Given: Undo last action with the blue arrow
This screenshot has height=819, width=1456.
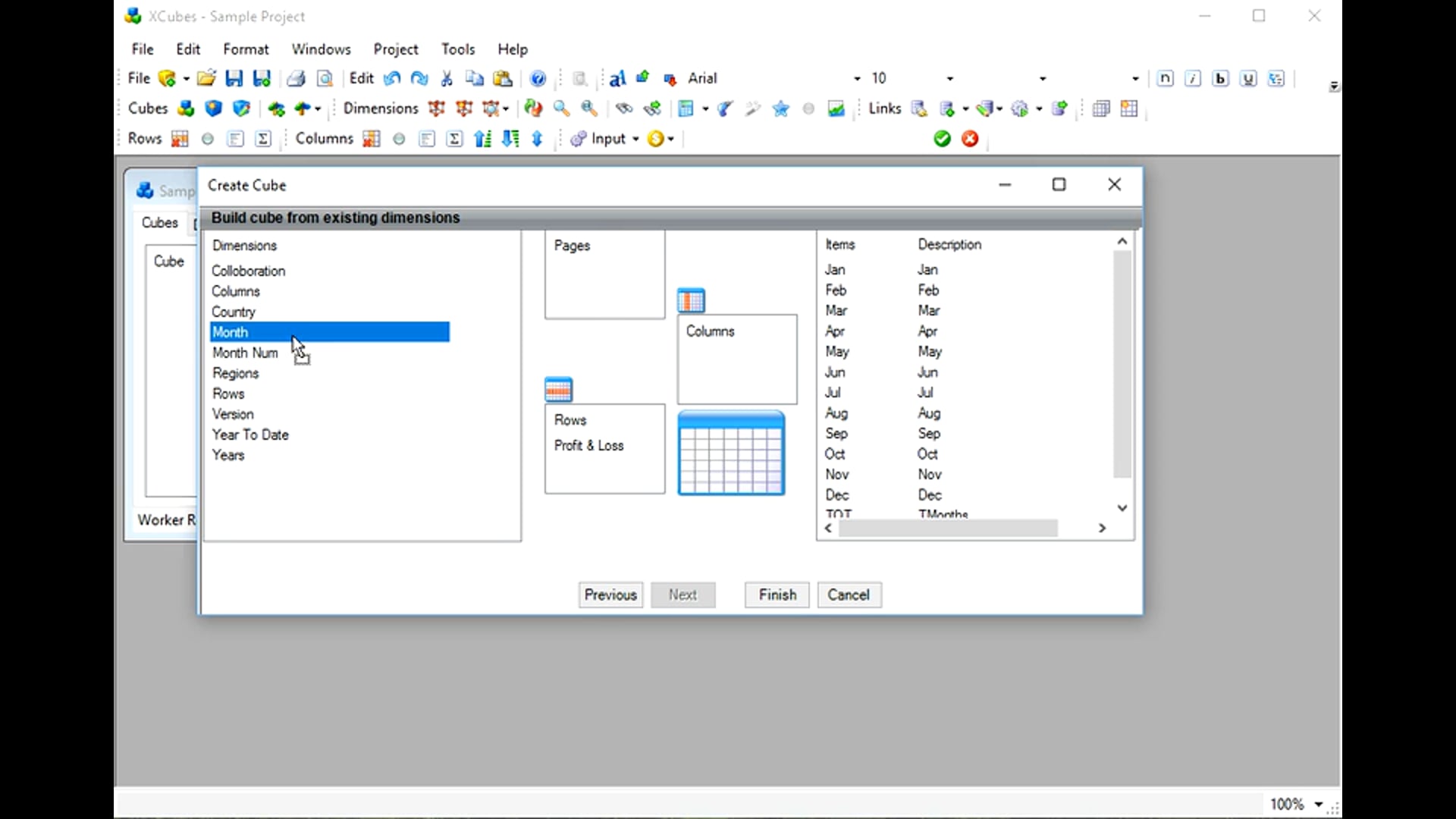Looking at the screenshot, I should click(391, 78).
